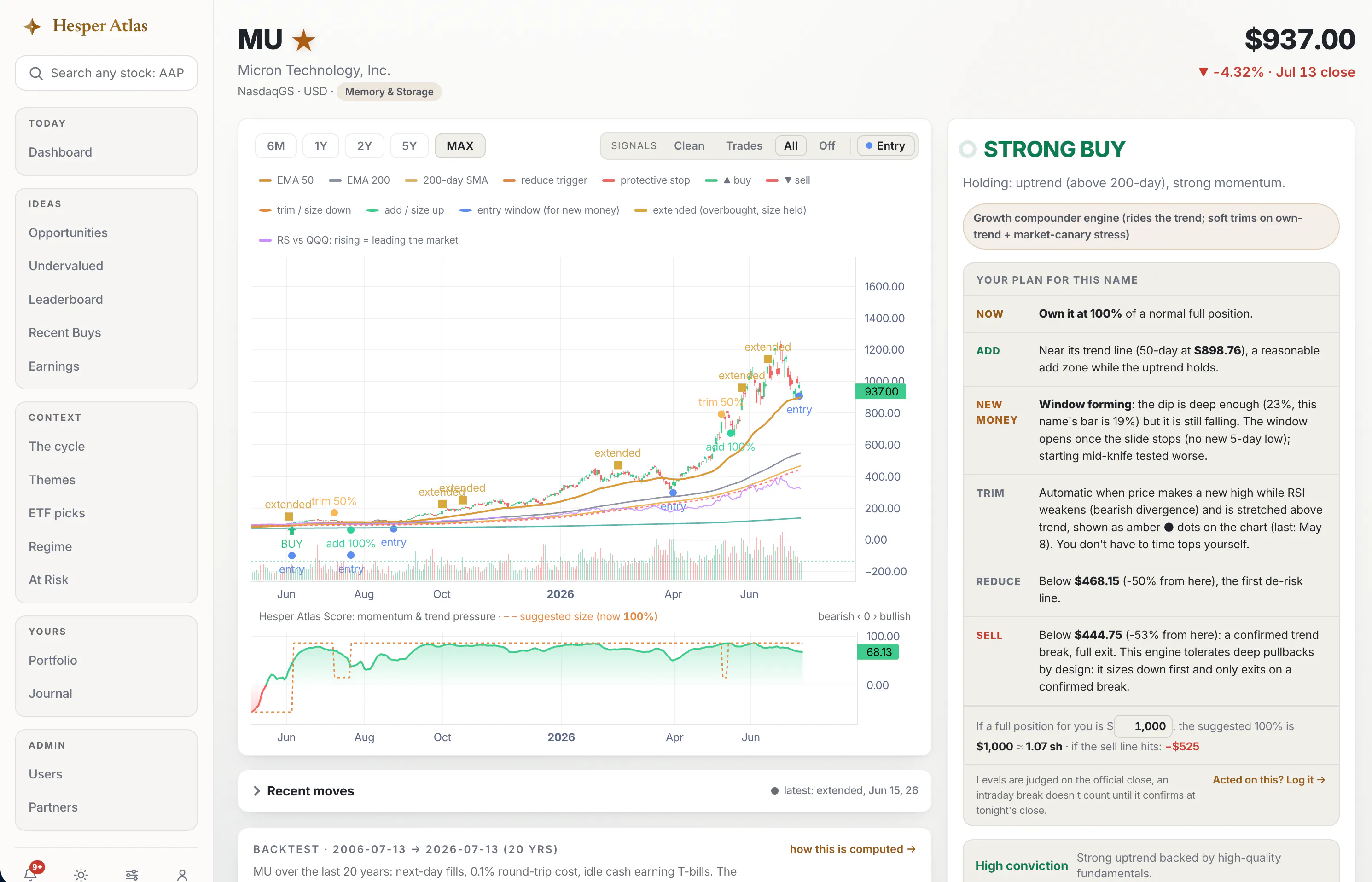Image resolution: width=1372 pixels, height=882 pixels.
Task: Select the 2Y chart range
Action: pos(364,145)
